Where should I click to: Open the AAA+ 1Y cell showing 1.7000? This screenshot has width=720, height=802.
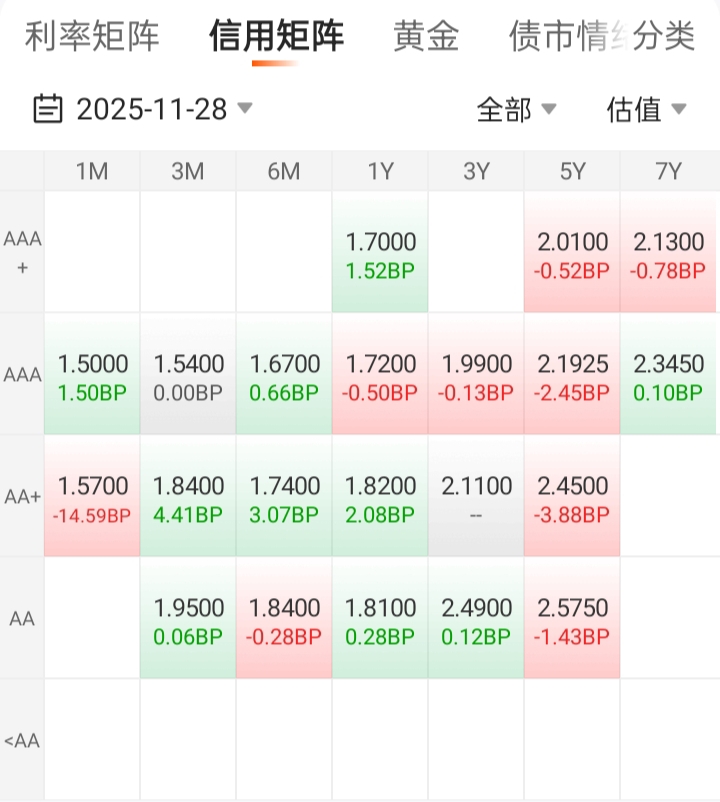coord(380,253)
